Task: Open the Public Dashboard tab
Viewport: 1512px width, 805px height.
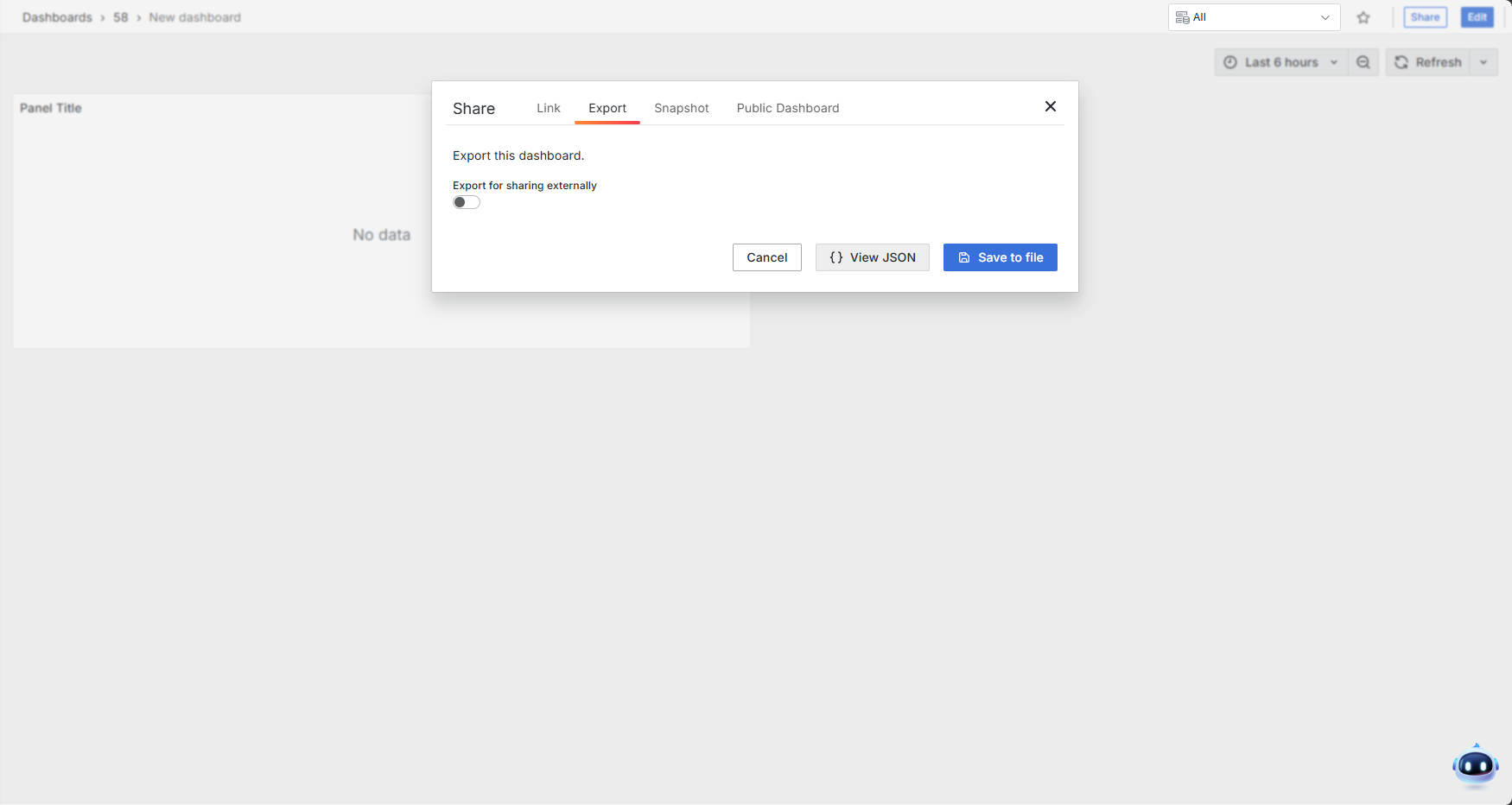Action: (787, 108)
